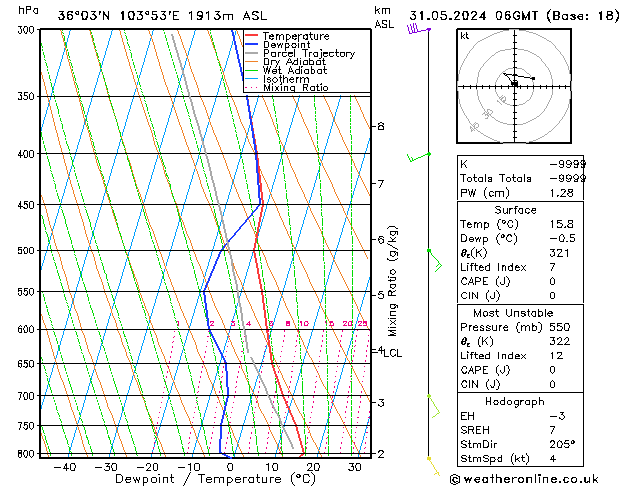This screenshot has width=629, height=486.
Task: Click the blue Dewpoint legend line
Action: (251, 44)
